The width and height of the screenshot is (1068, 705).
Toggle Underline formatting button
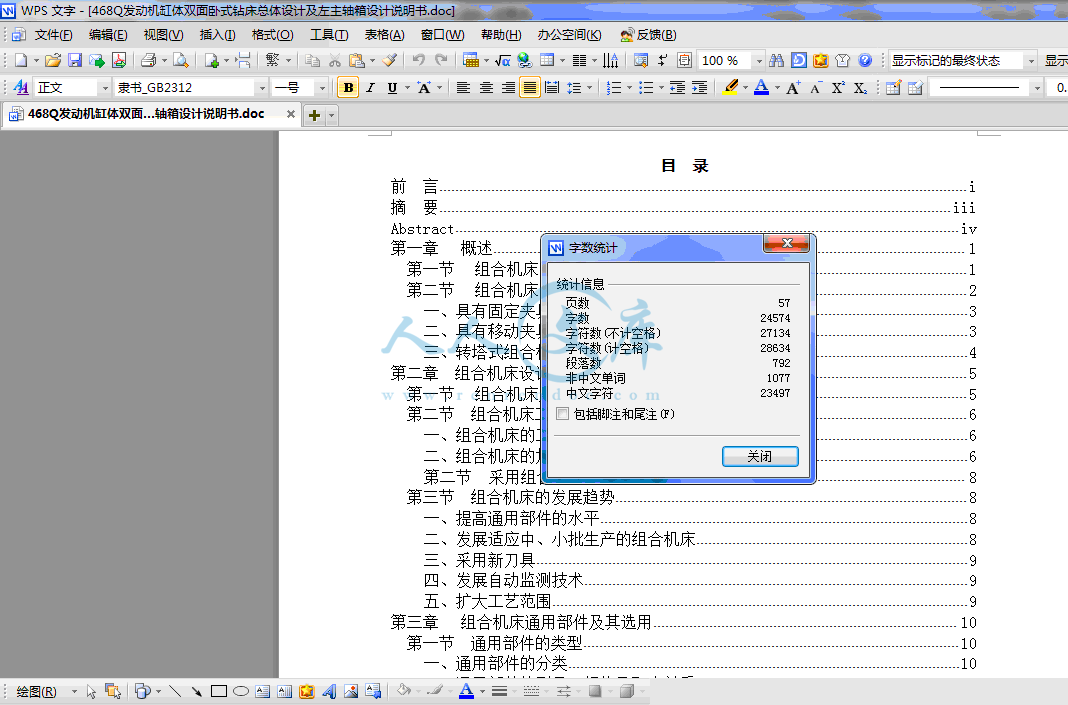click(x=392, y=88)
